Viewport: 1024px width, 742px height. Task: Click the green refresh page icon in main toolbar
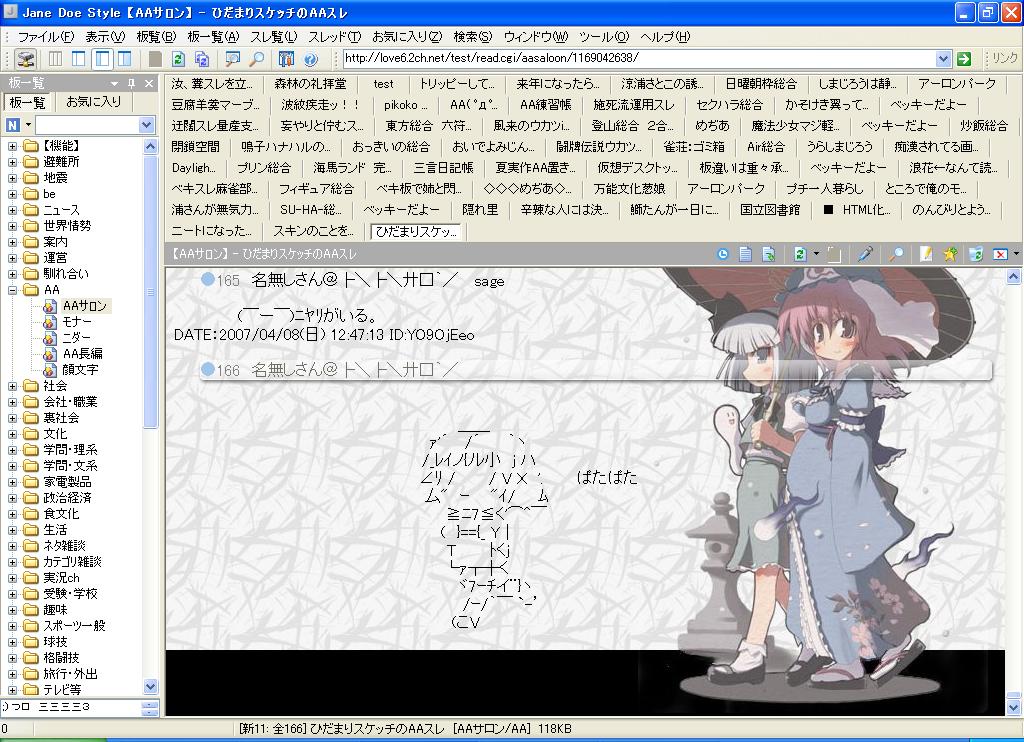click(x=178, y=59)
